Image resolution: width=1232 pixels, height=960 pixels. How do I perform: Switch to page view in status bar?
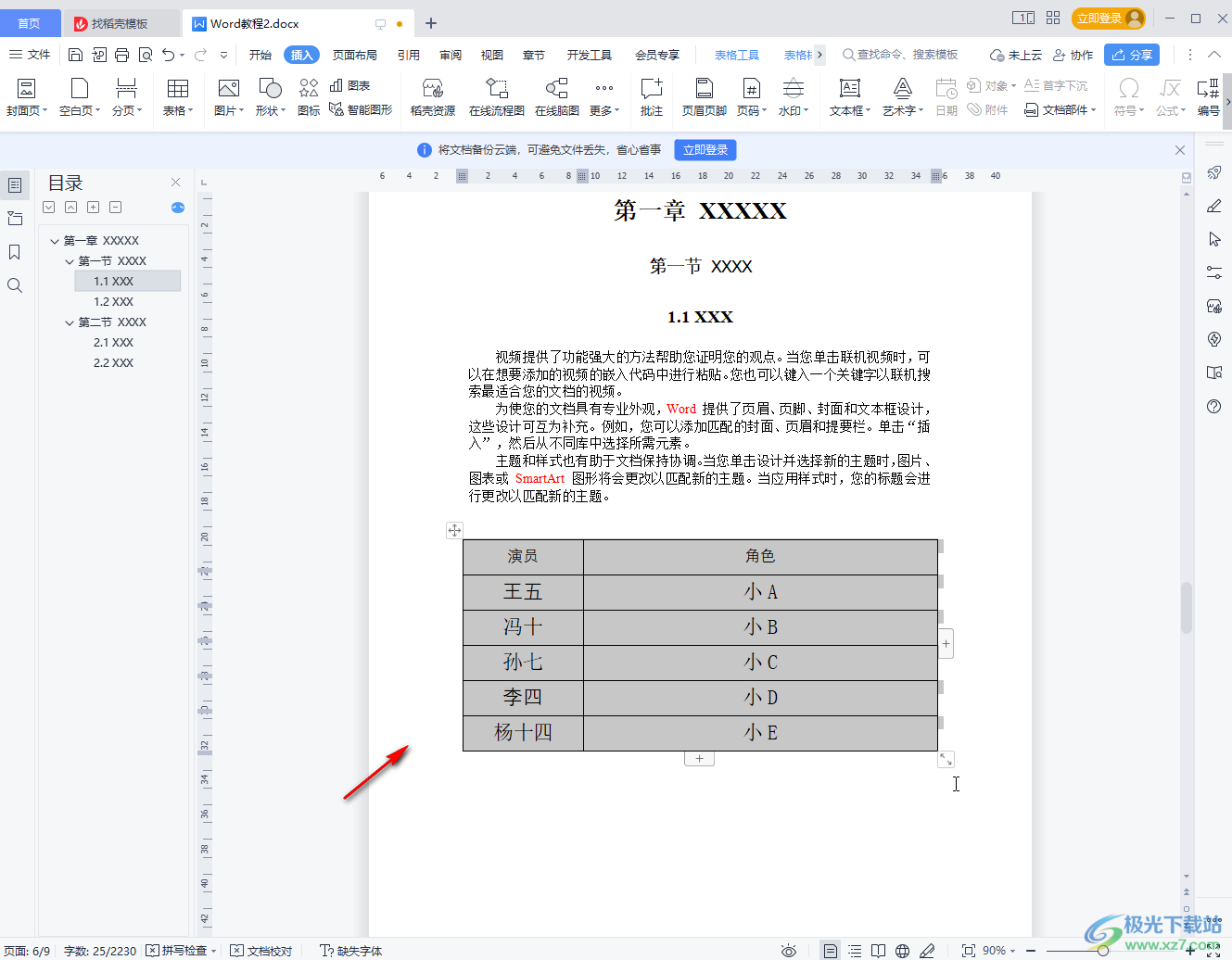(x=831, y=951)
